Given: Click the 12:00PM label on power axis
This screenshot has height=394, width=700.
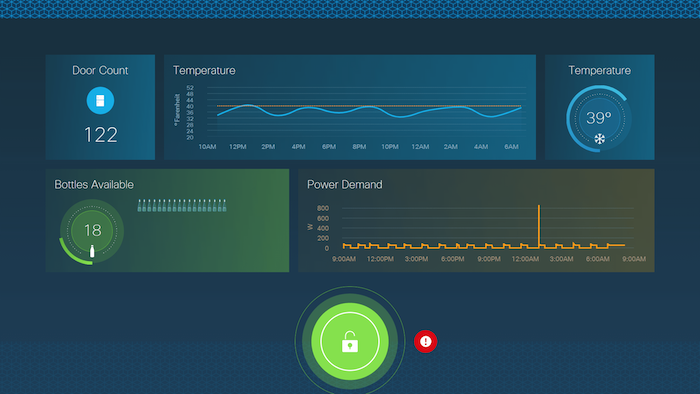Looking at the screenshot, I should click(380, 259).
